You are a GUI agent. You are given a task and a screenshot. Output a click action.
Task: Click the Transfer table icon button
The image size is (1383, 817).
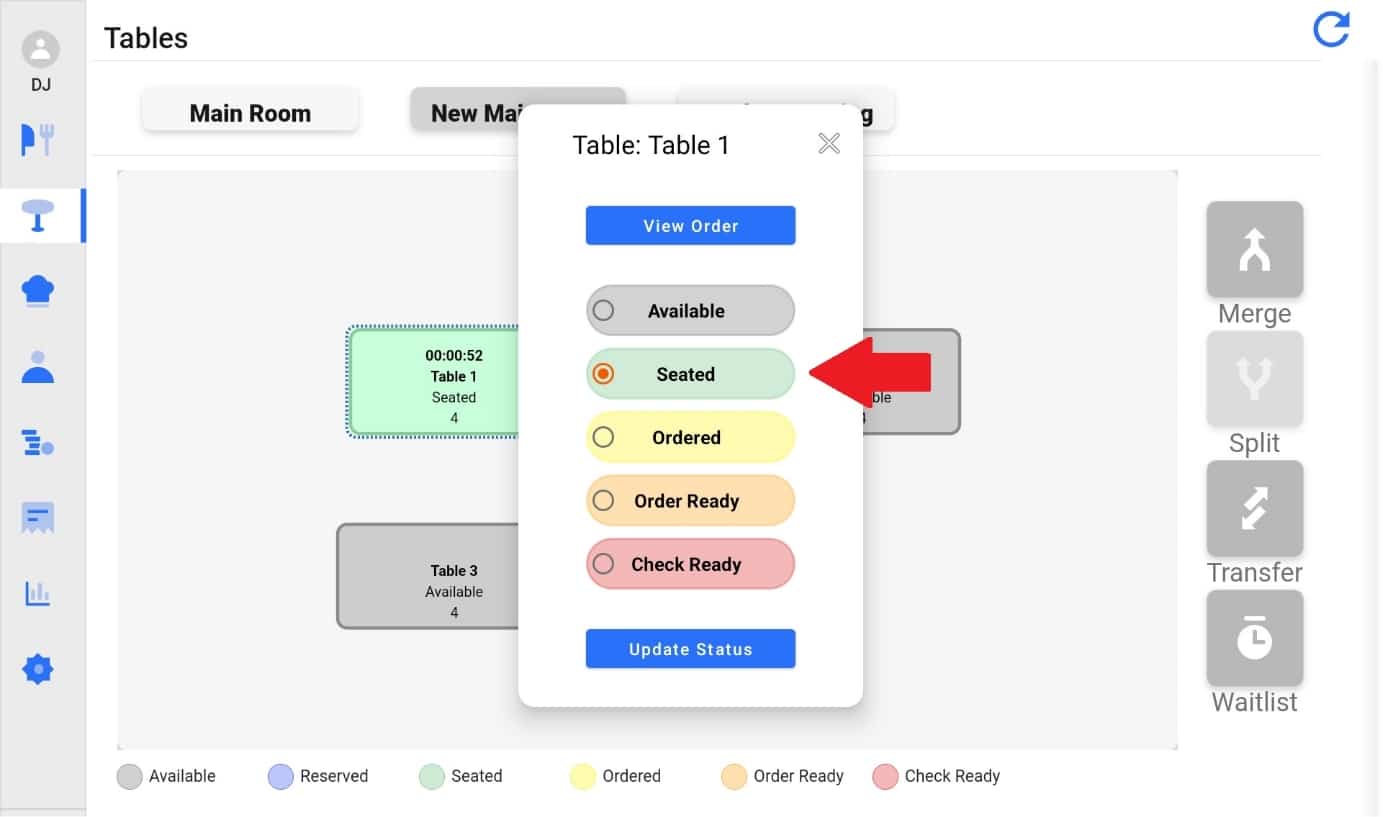point(1254,508)
